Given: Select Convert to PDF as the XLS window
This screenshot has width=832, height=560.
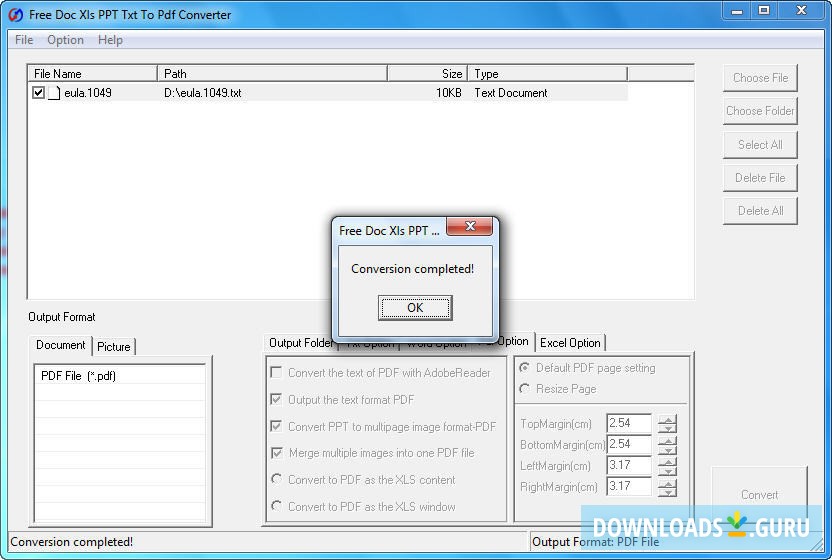Looking at the screenshot, I should [x=276, y=506].
